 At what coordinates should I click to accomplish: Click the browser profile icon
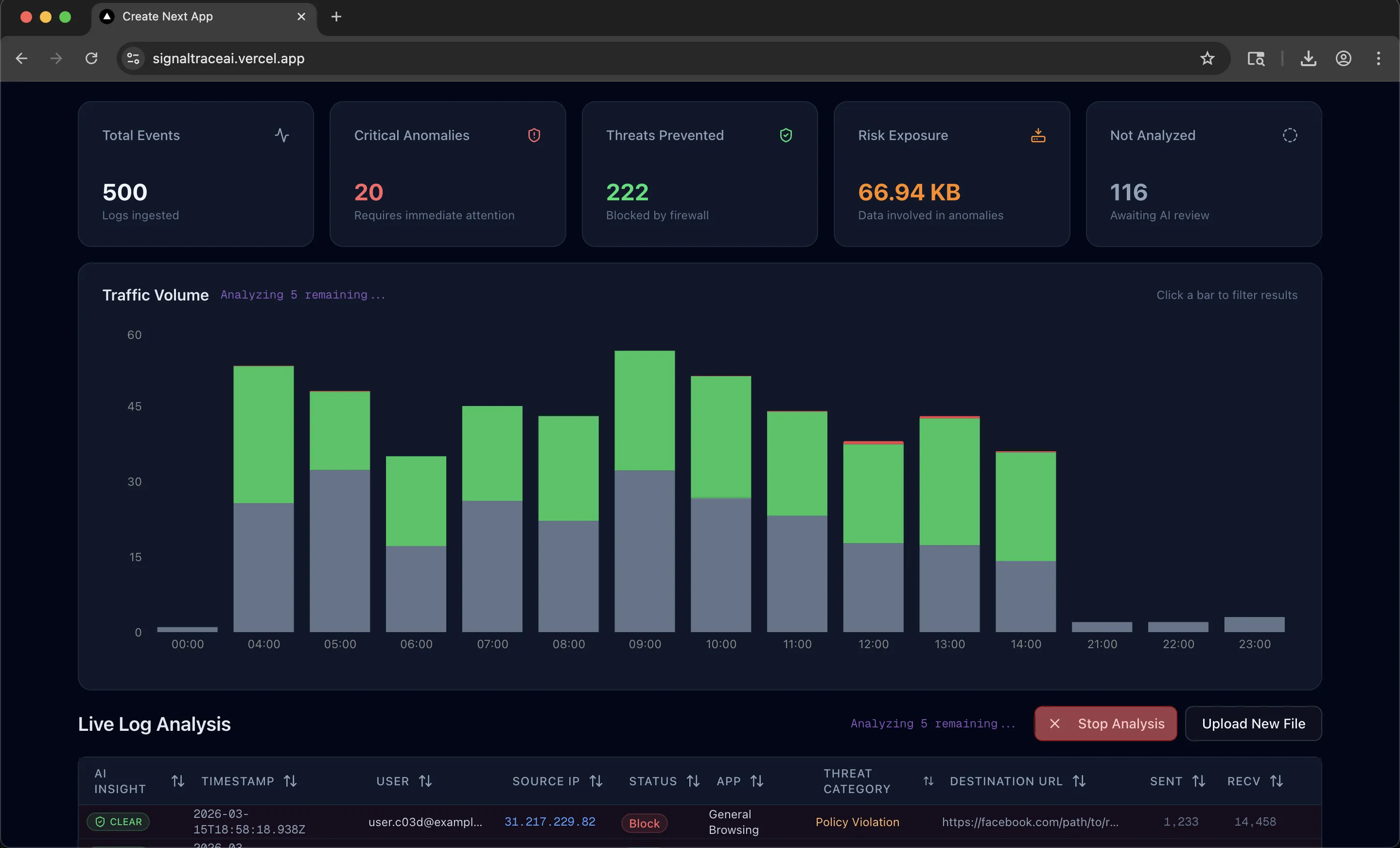click(1343, 58)
